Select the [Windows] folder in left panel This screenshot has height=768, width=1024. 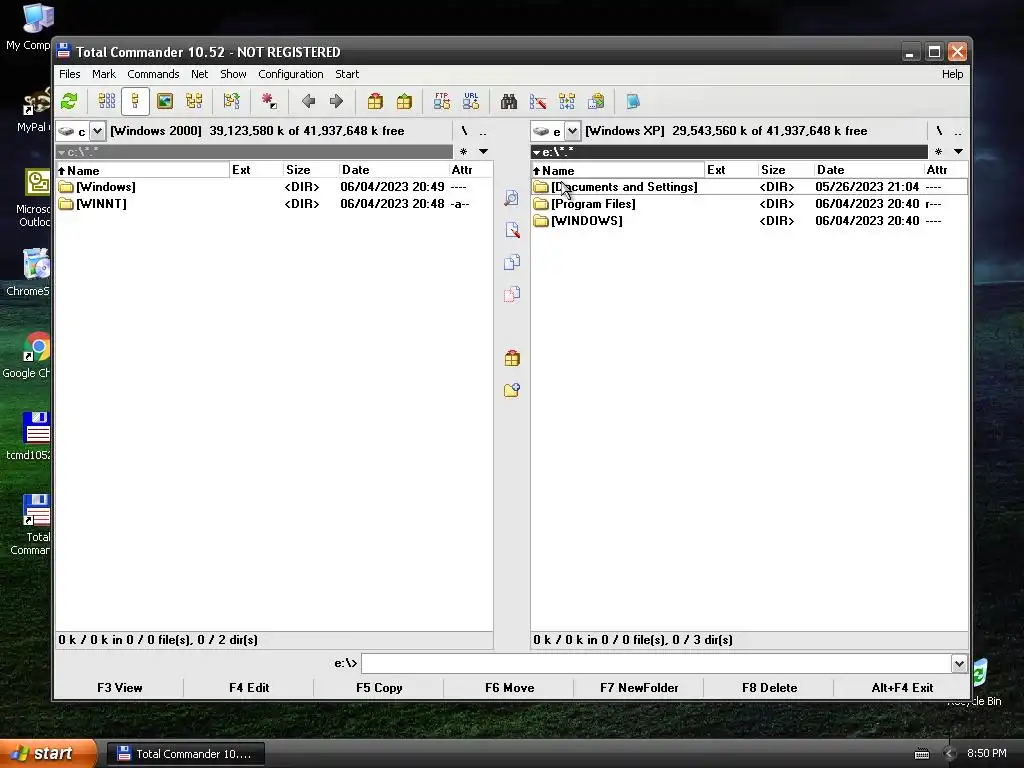[x=274, y=187]
